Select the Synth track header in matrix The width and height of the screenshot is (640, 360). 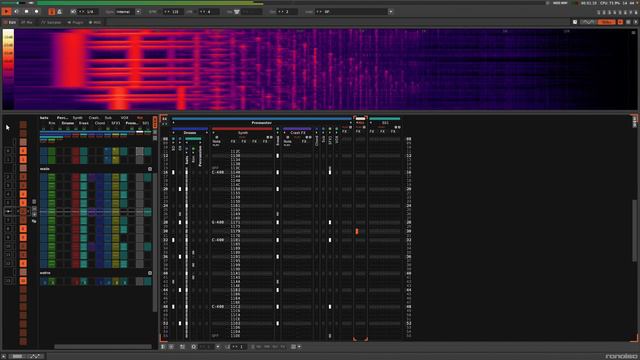(78, 118)
